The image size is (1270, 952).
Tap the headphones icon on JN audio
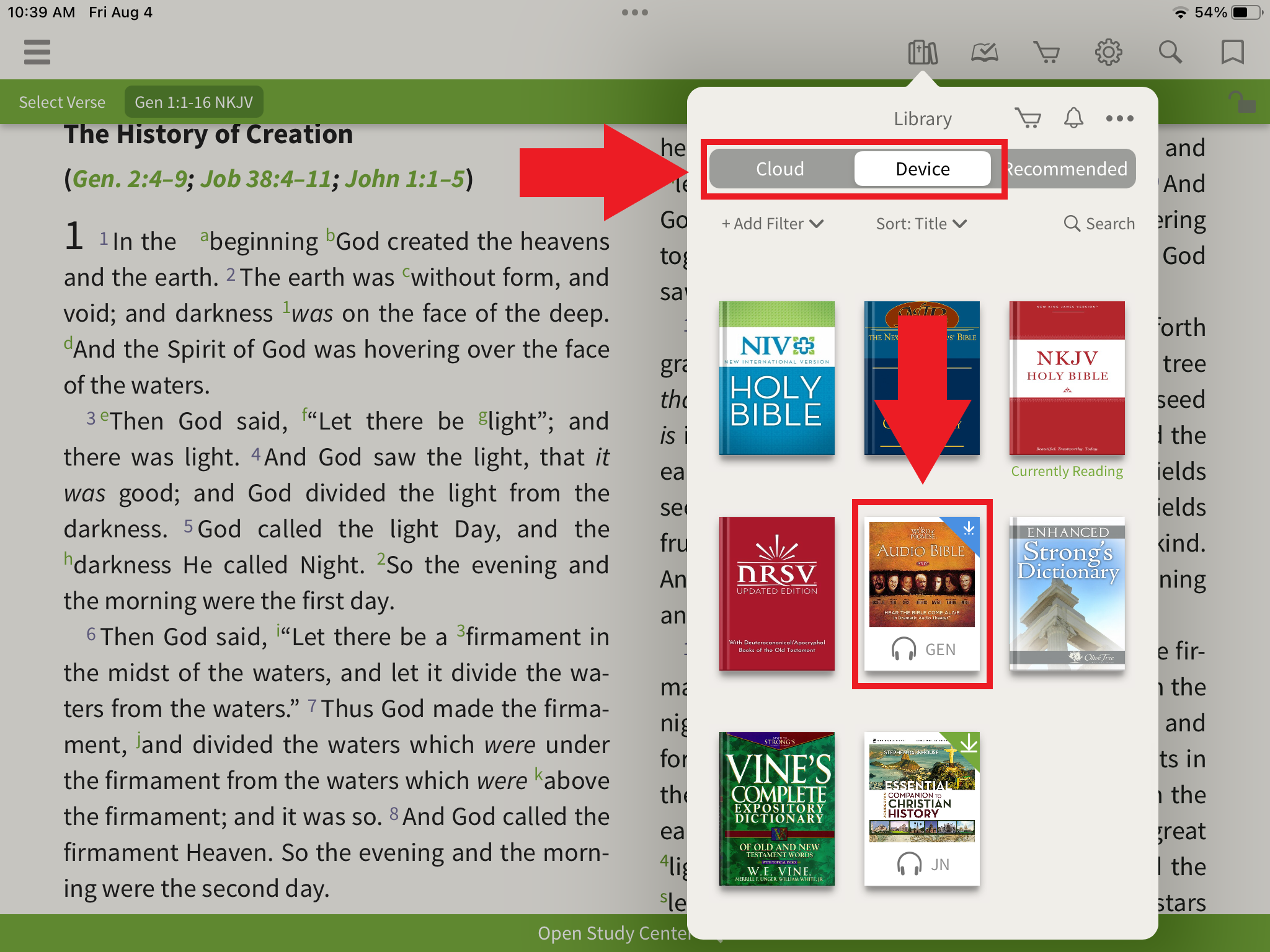(x=910, y=864)
